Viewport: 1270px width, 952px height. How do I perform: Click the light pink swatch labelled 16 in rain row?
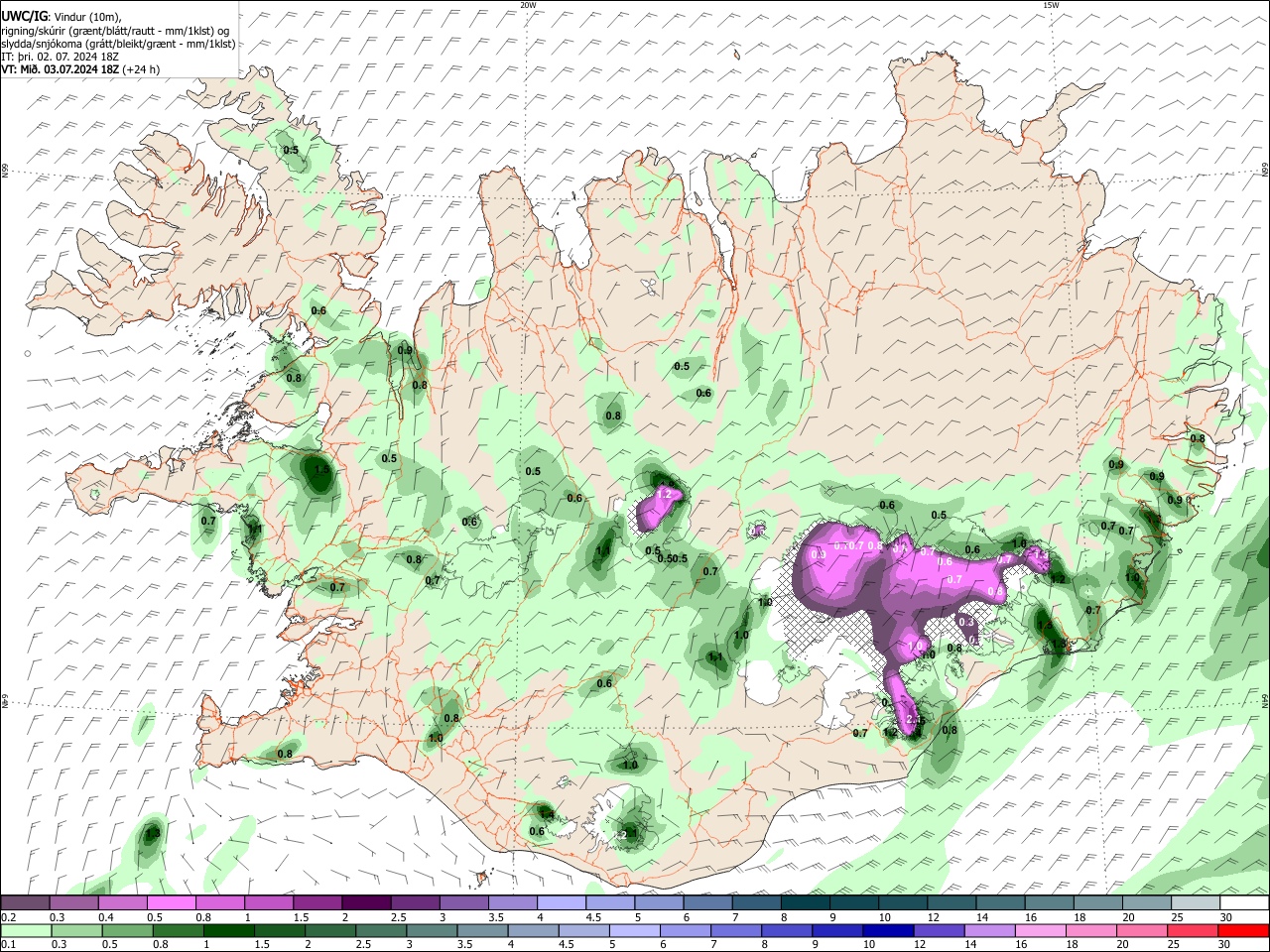coord(1042,930)
